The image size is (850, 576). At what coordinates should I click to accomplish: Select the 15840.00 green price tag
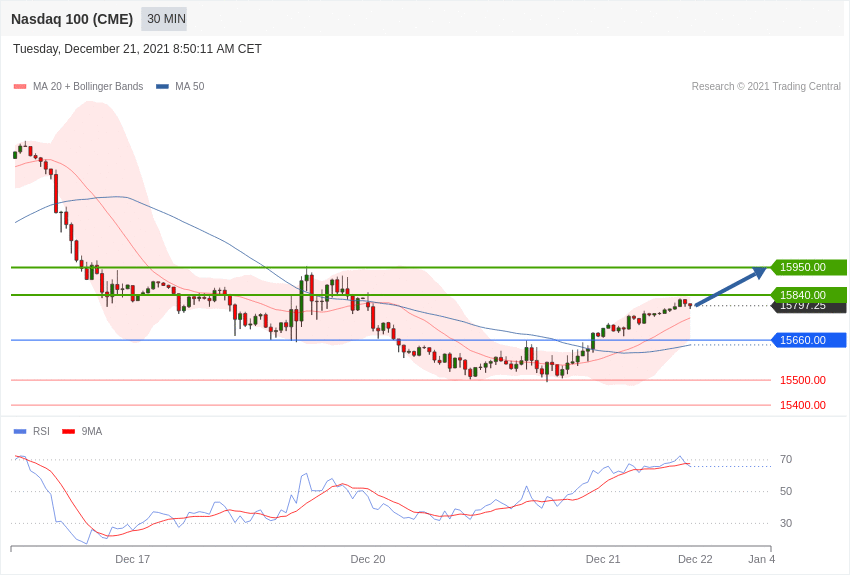[x=808, y=293]
